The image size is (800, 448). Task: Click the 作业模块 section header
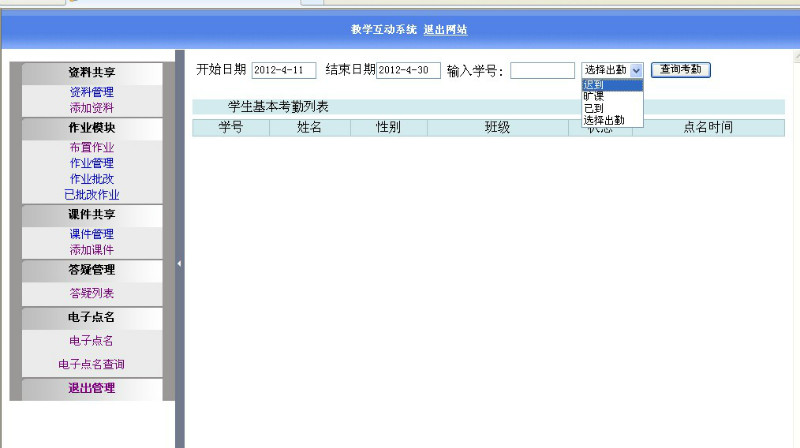[92, 128]
